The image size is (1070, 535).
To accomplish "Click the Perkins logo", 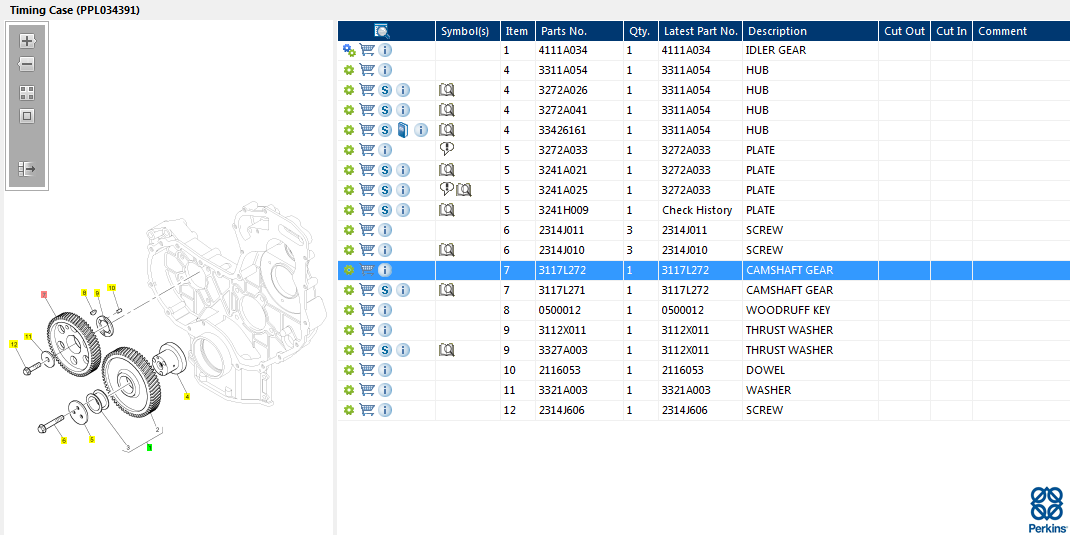I will pos(1045,510).
